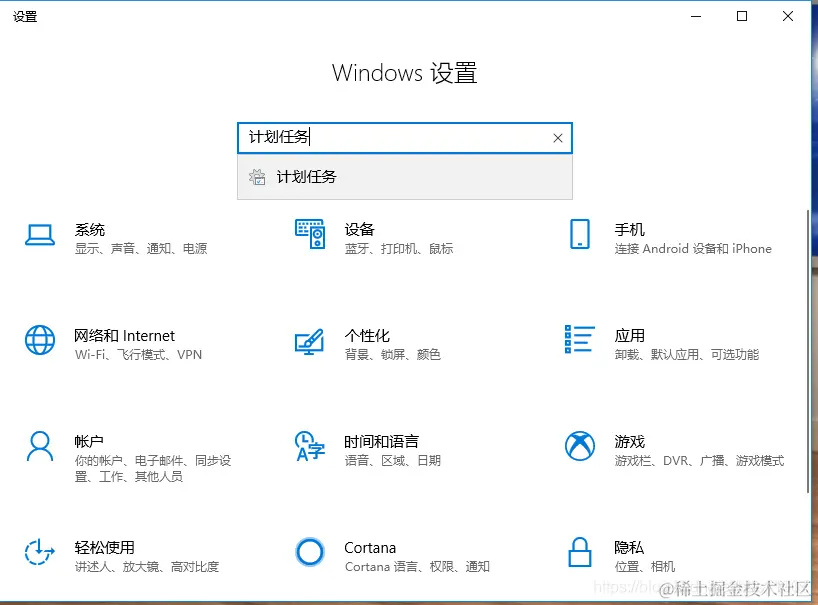Open the 游戏 category title
The height and width of the screenshot is (605, 818).
630,442
